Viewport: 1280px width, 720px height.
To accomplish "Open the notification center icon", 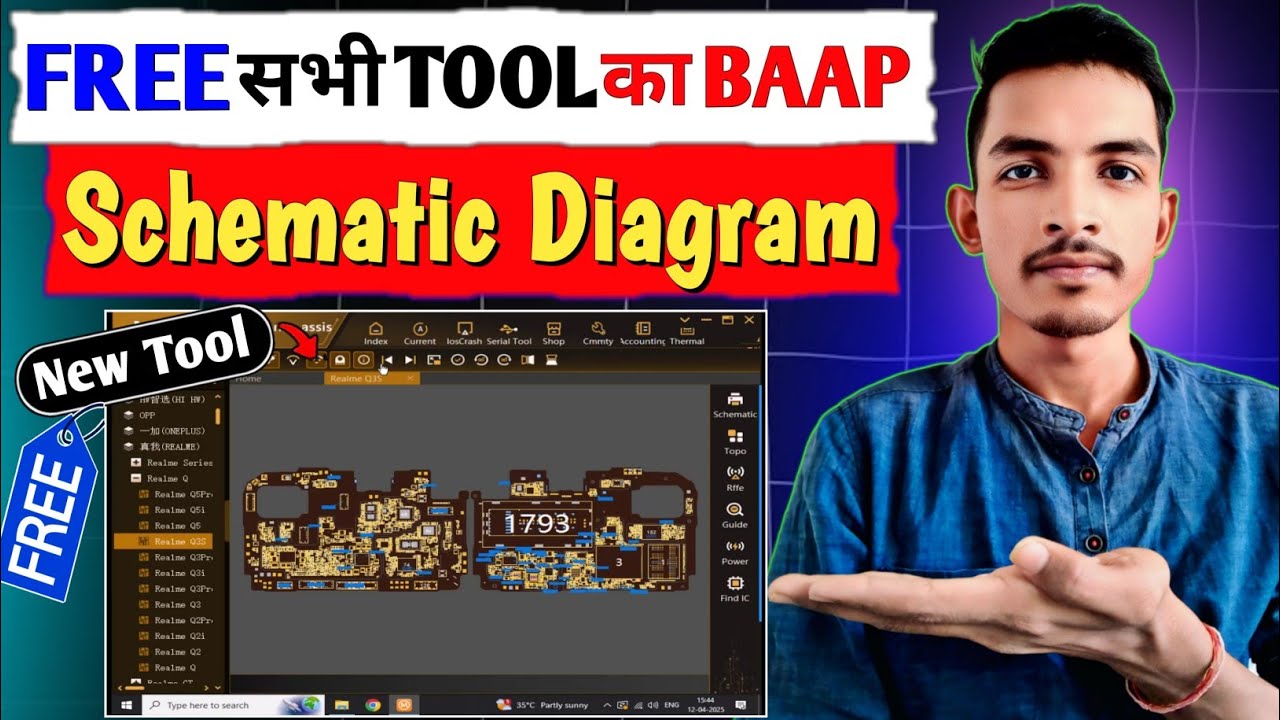I will tap(740, 705).
